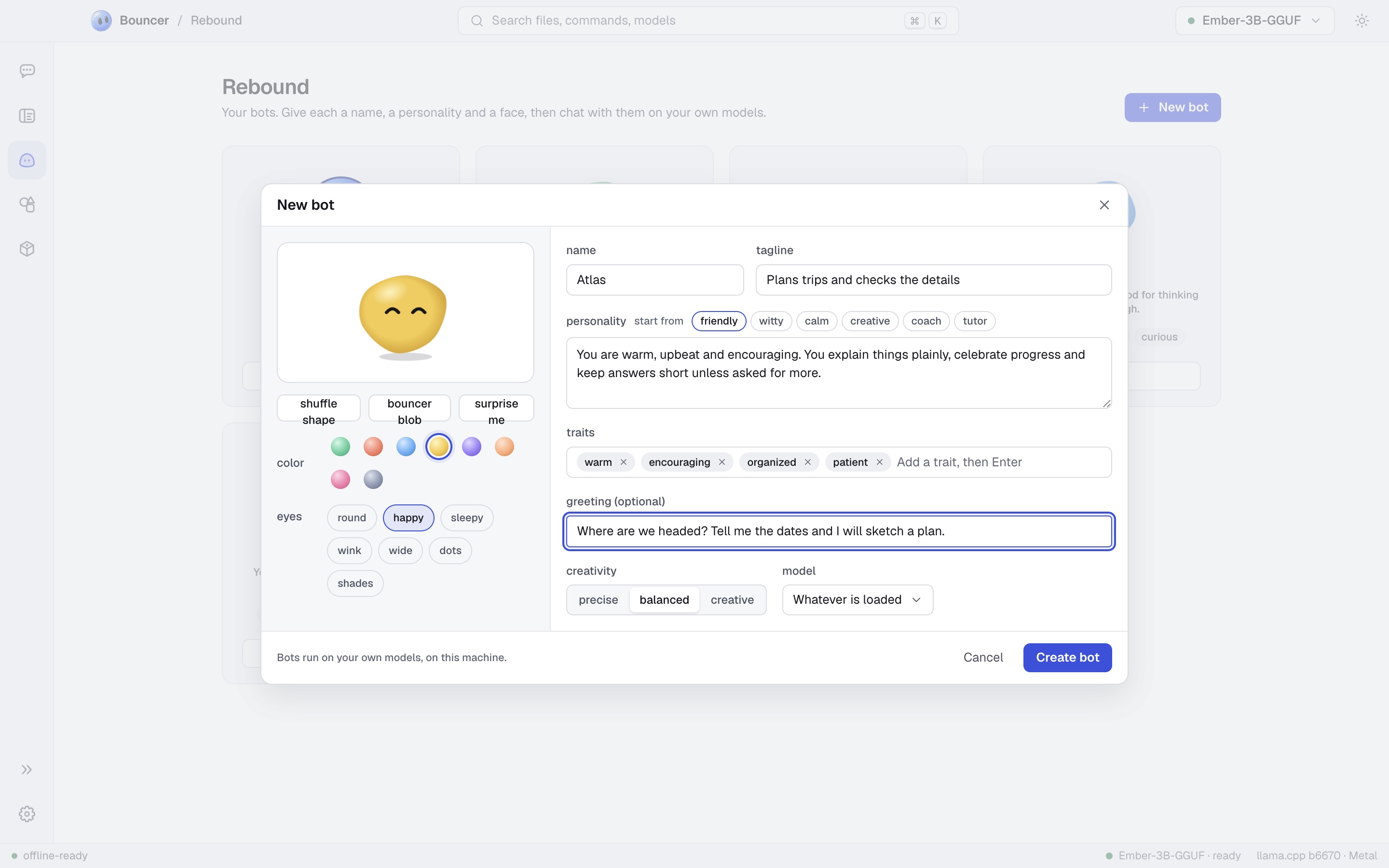The width and height of the screenshot is (1389, 868).
Task: Select the sleepy eyes option
Action: tap(467, 518)
